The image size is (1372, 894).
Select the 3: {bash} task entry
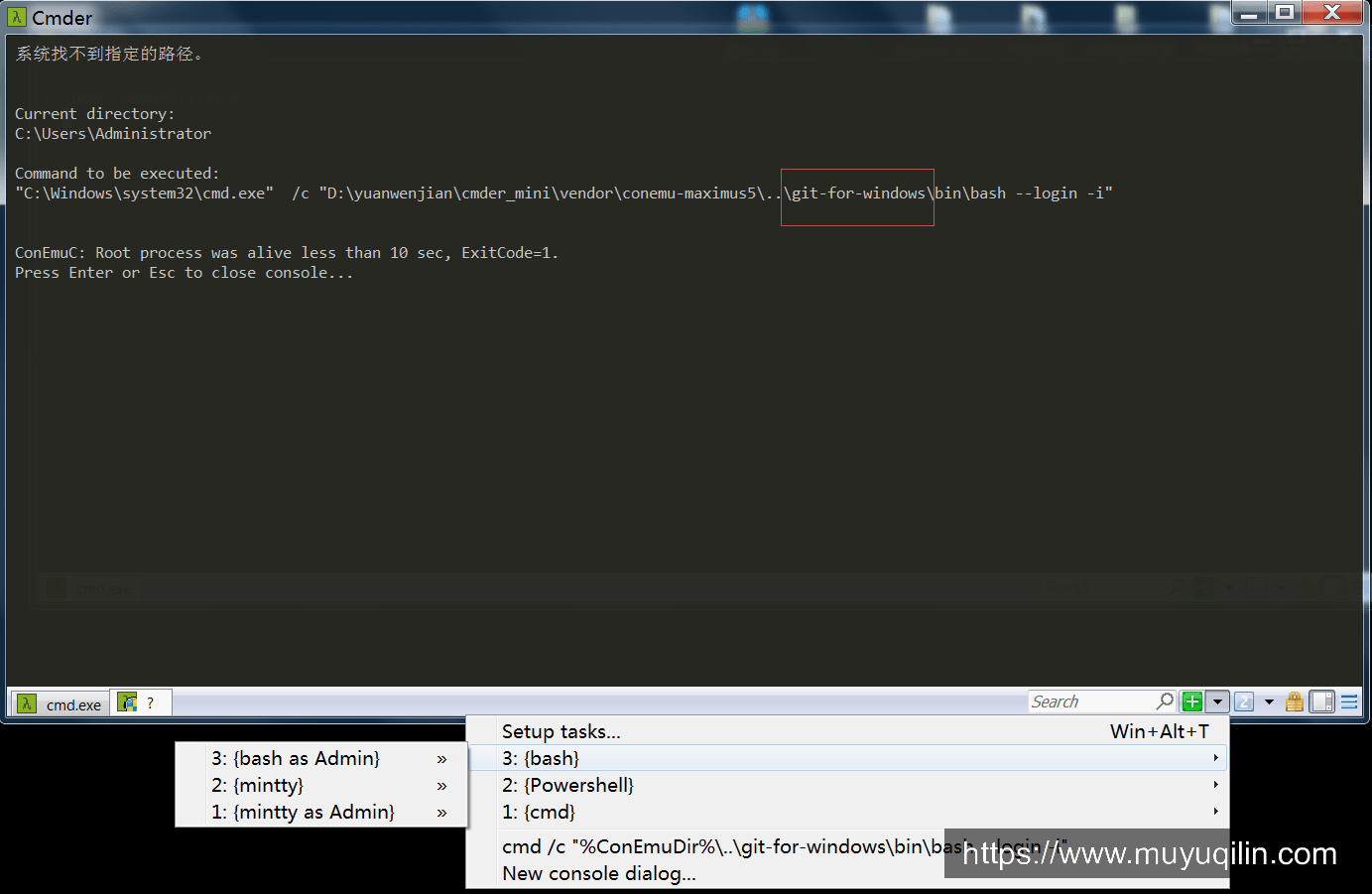848,758
